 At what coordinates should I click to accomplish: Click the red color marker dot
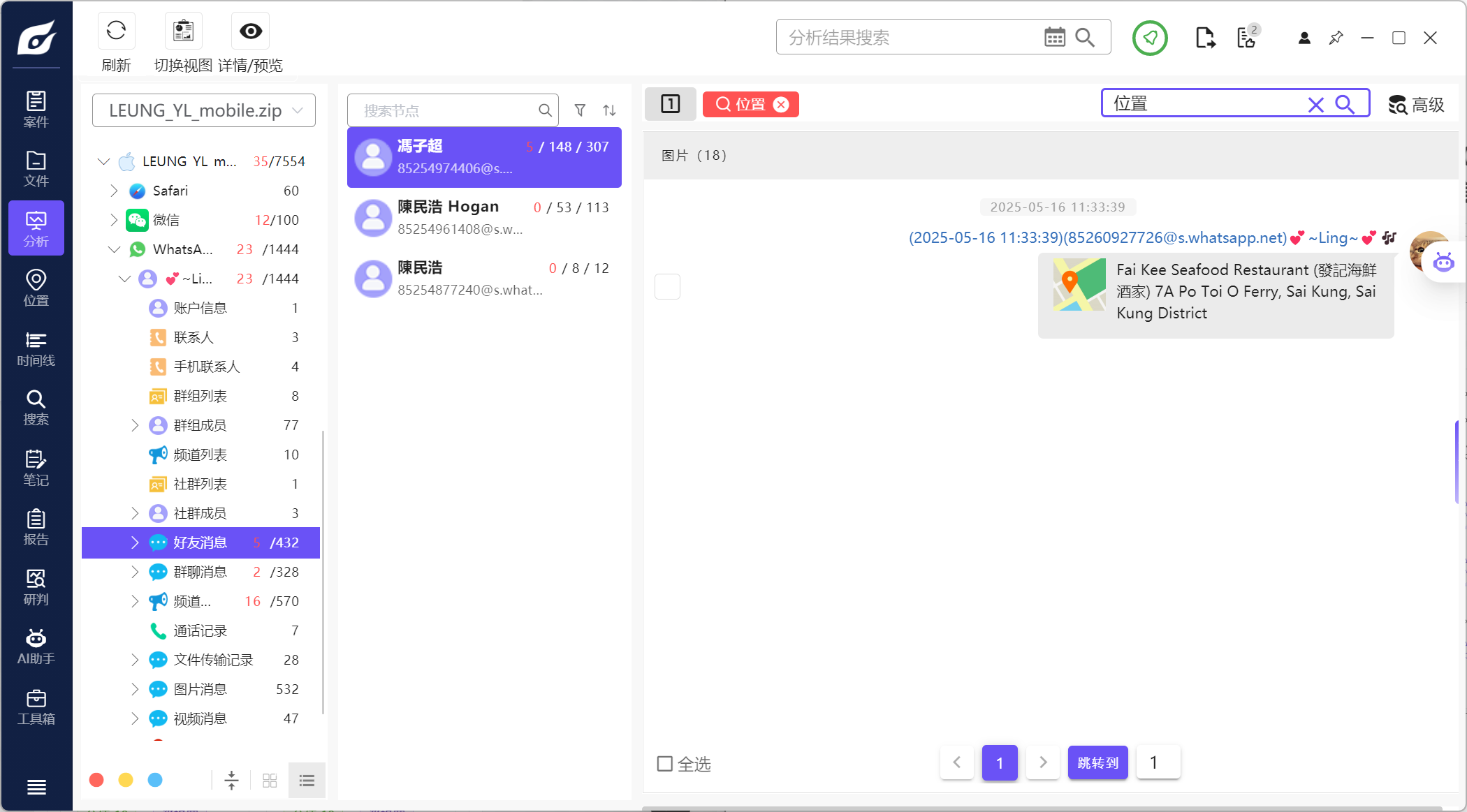(x=96, y=780)
